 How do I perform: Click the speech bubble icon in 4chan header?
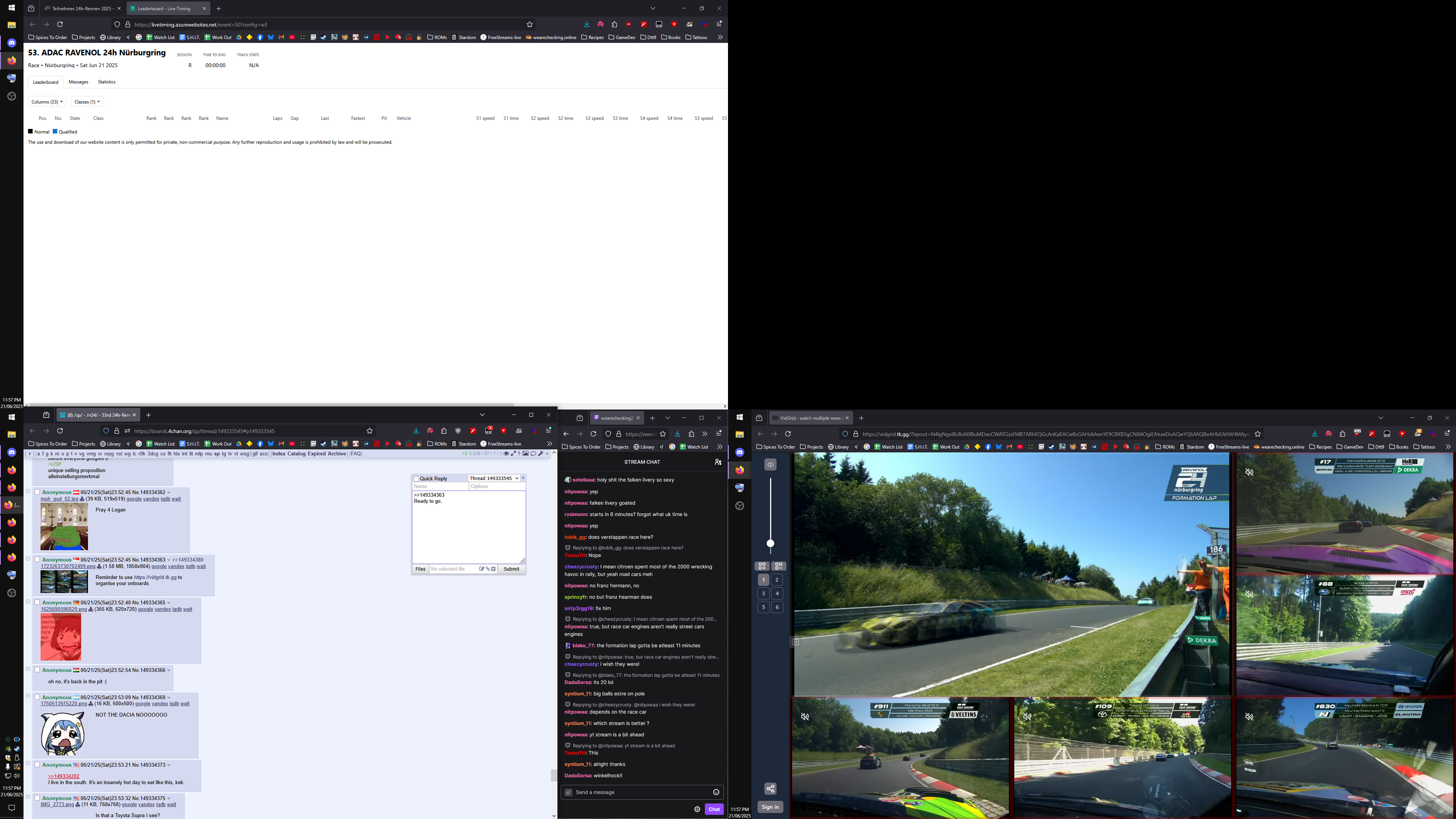coord(533,453)
